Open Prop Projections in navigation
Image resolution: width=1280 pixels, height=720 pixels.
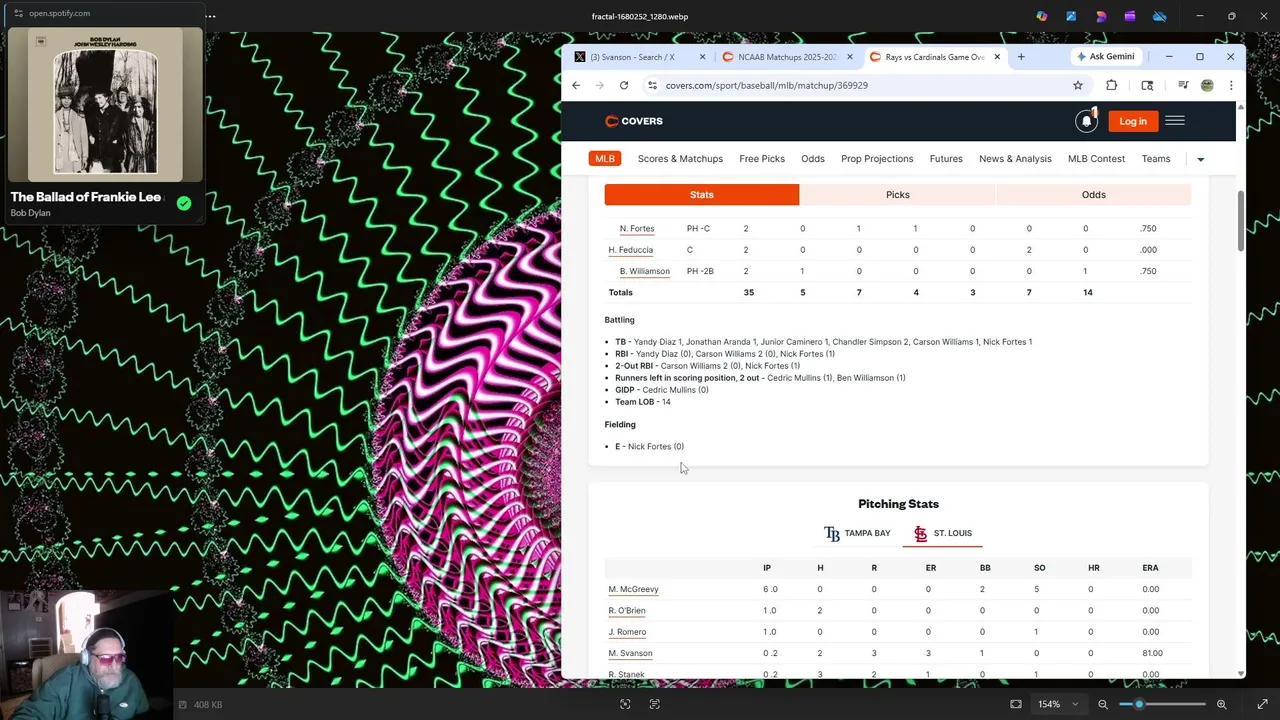(x=877, y=159)
